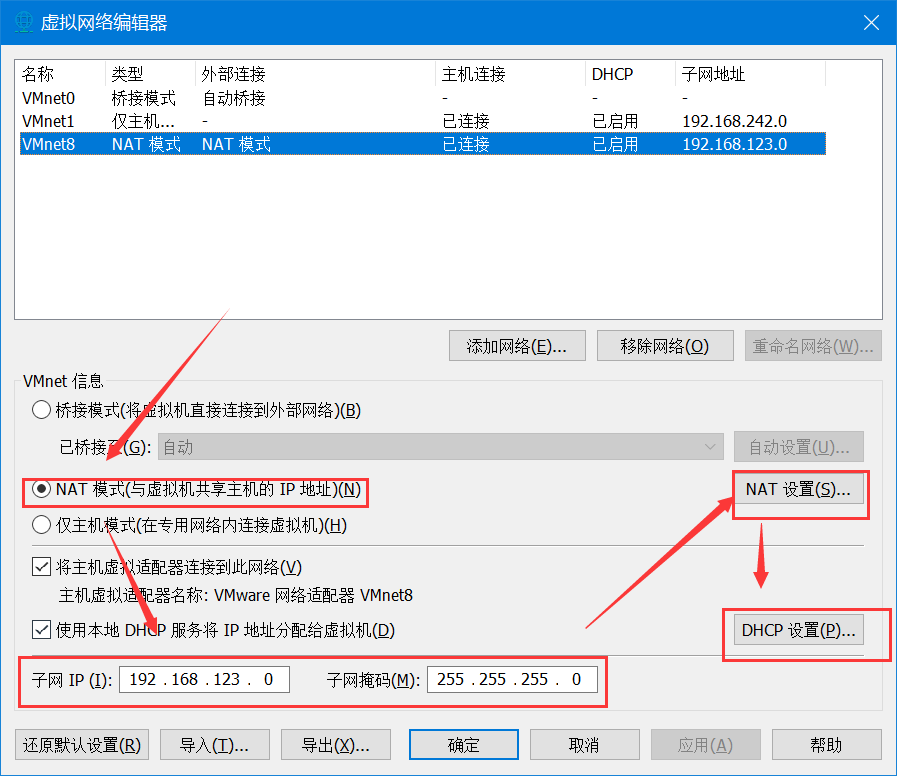
Task: Click 桥接模式 type cell of VMnet0
Action: [x=144, y=98]
